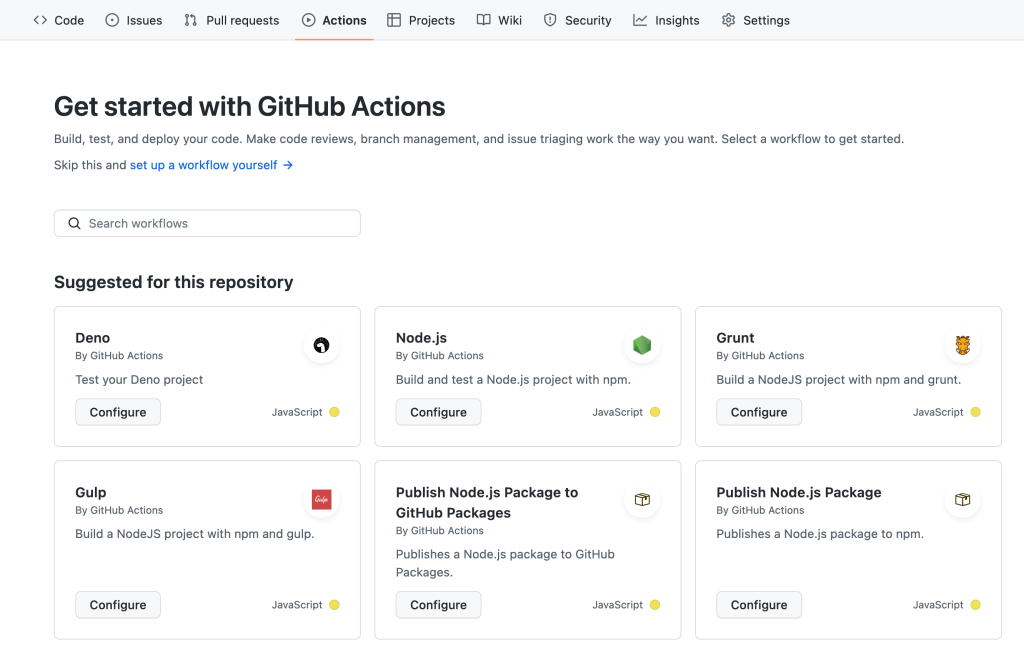1024x663 pixels.
Task: Click the yellow JavaScript dot on Deno card
Action: (334, 412)
